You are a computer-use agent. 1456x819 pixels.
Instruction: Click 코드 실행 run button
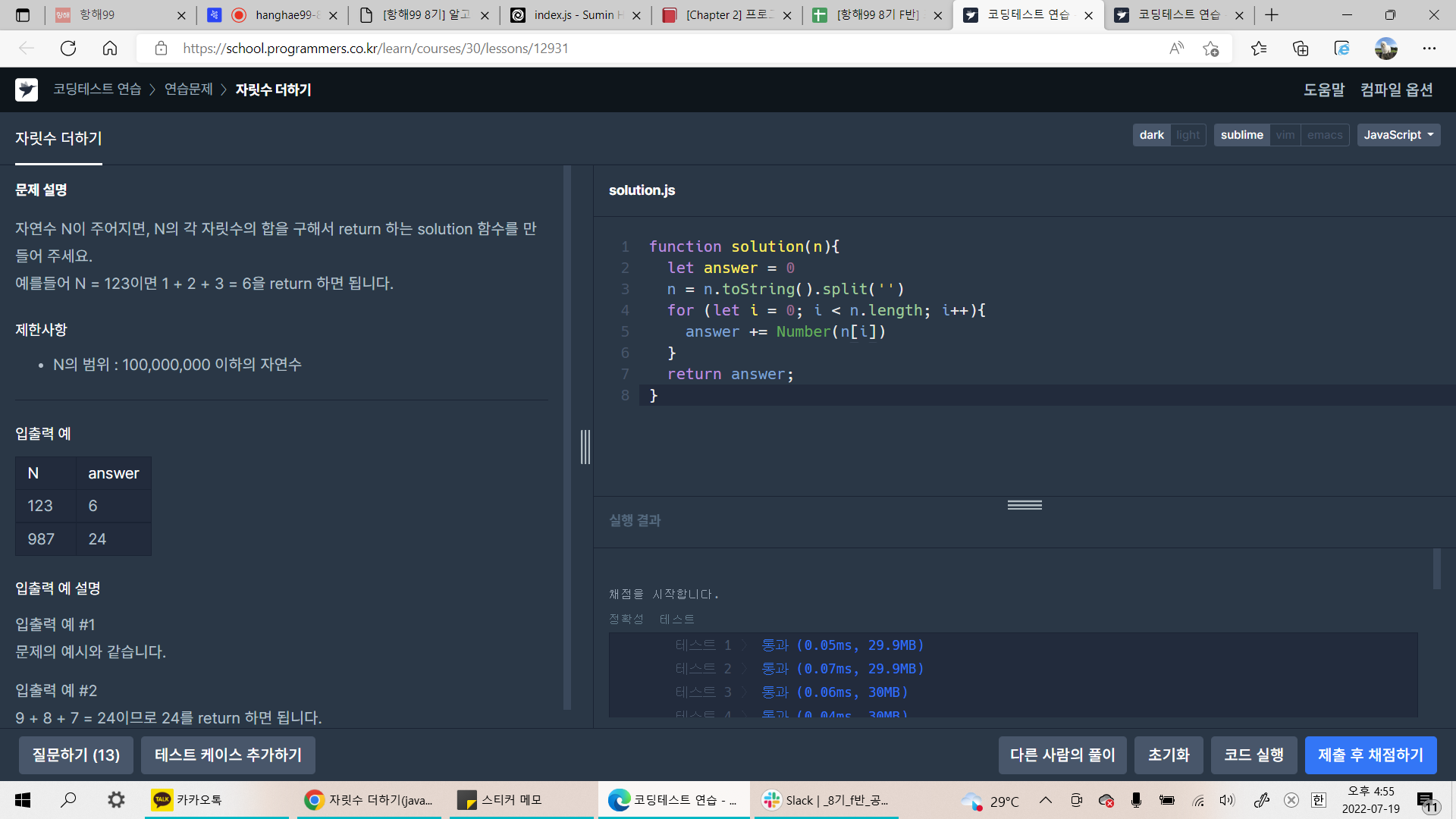(1253, 755)
